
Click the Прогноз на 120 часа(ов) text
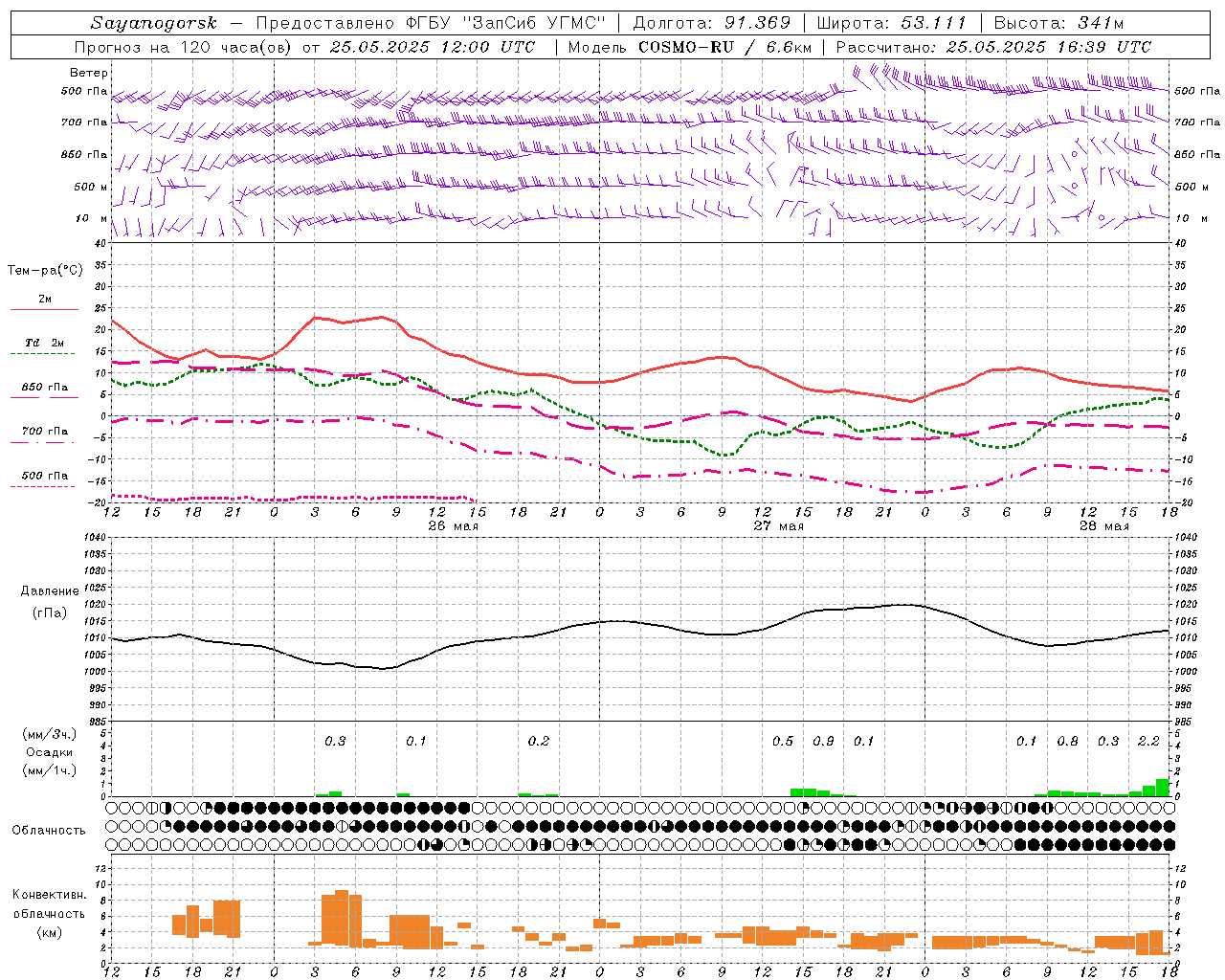(184, 47)
